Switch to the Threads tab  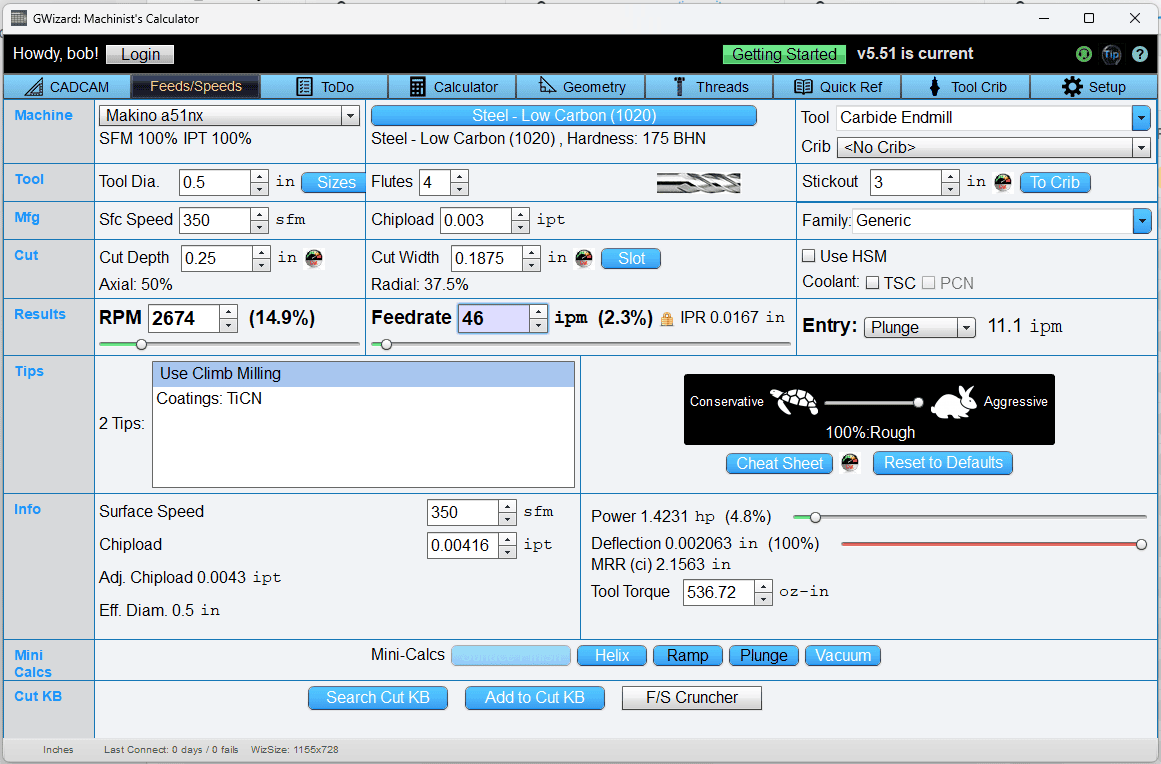pyautogui.click(x=711, y=87)
